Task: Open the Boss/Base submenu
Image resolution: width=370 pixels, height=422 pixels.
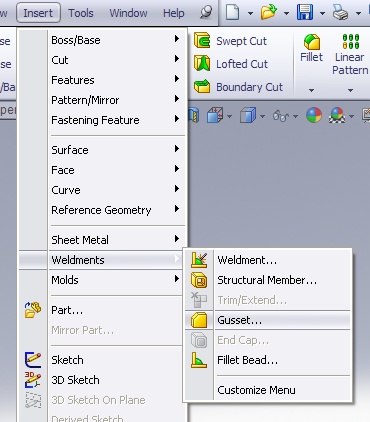Action: 117,40
